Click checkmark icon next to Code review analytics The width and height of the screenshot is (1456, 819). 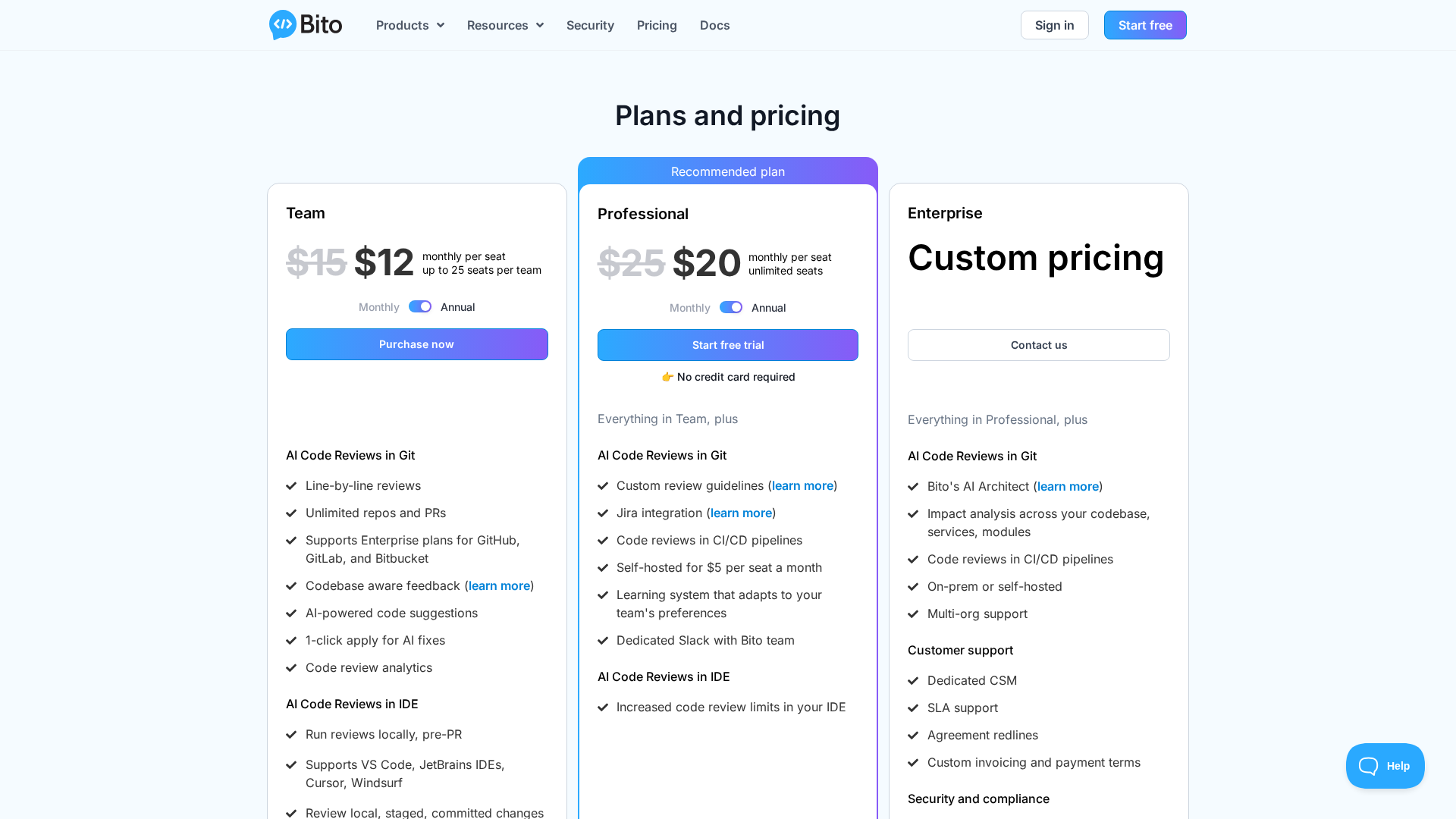point(291,668)
